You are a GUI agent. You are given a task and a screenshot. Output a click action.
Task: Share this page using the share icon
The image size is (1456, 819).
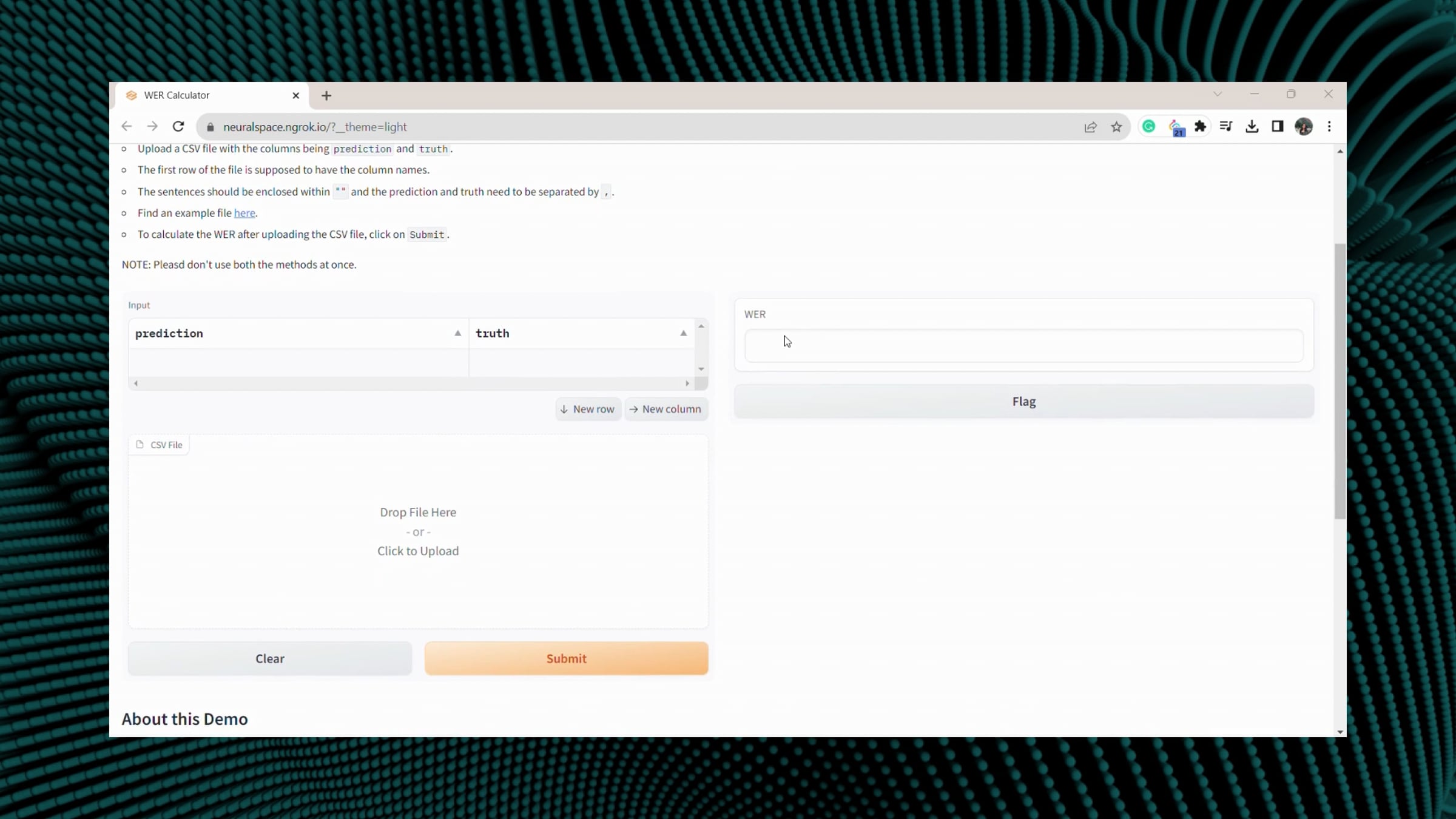[1090, 127]
